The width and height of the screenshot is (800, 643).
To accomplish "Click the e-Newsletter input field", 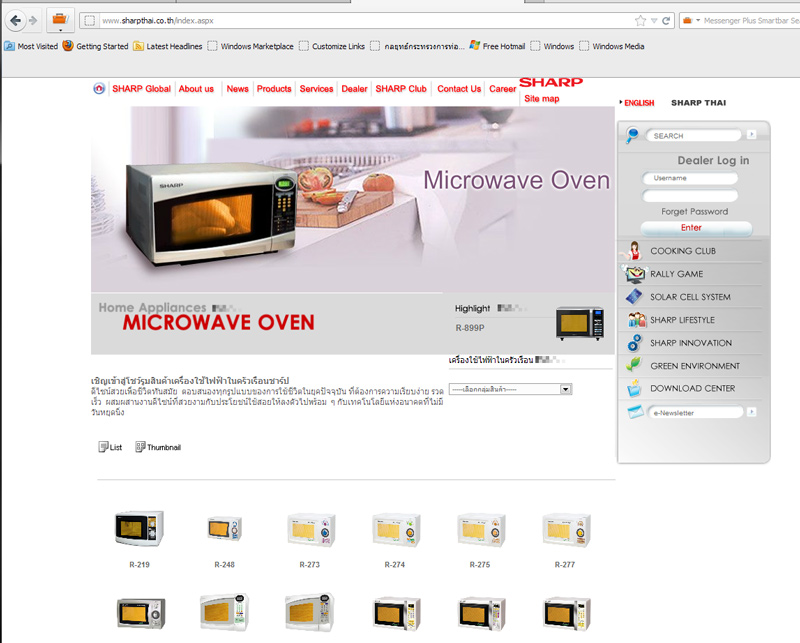I will [695, 412].
